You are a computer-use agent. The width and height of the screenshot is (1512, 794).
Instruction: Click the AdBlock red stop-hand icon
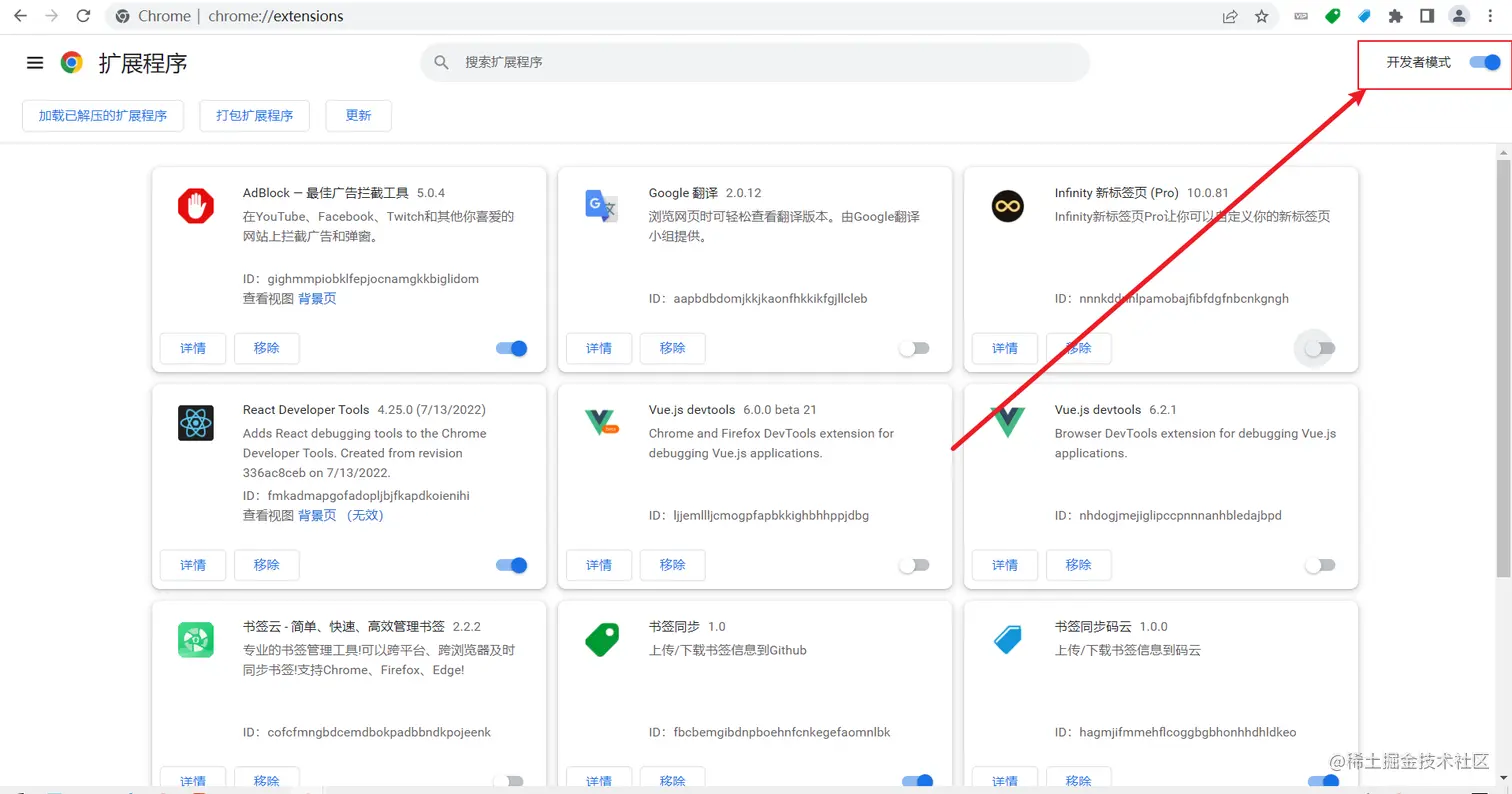point(196,206)
